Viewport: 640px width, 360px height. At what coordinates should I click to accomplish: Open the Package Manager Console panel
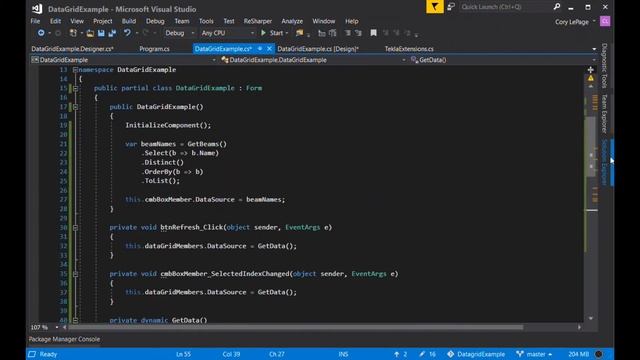click(x=64, y=339)
